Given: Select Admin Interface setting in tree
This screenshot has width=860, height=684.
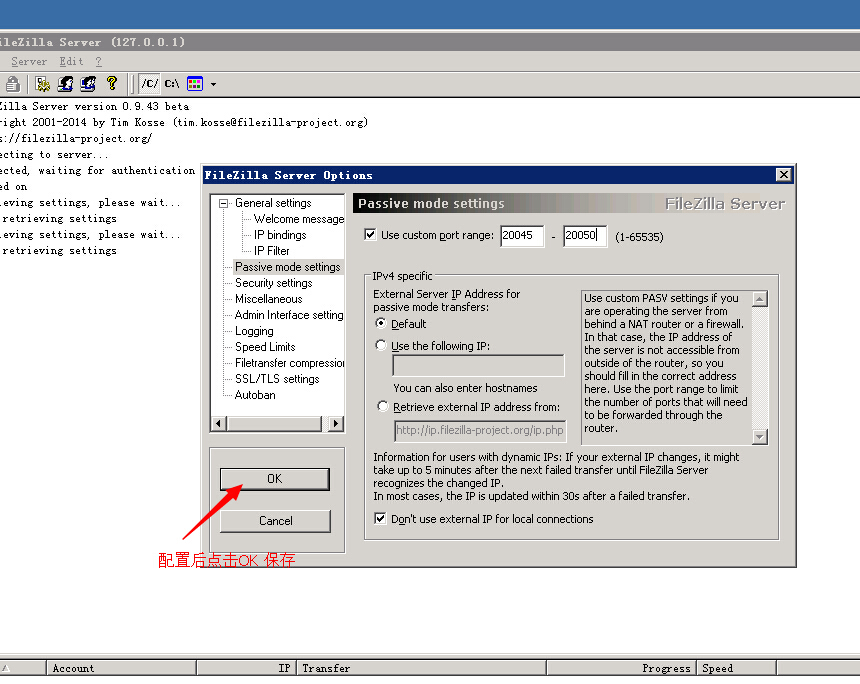Looking at the screenshot, I should point(289,315).
